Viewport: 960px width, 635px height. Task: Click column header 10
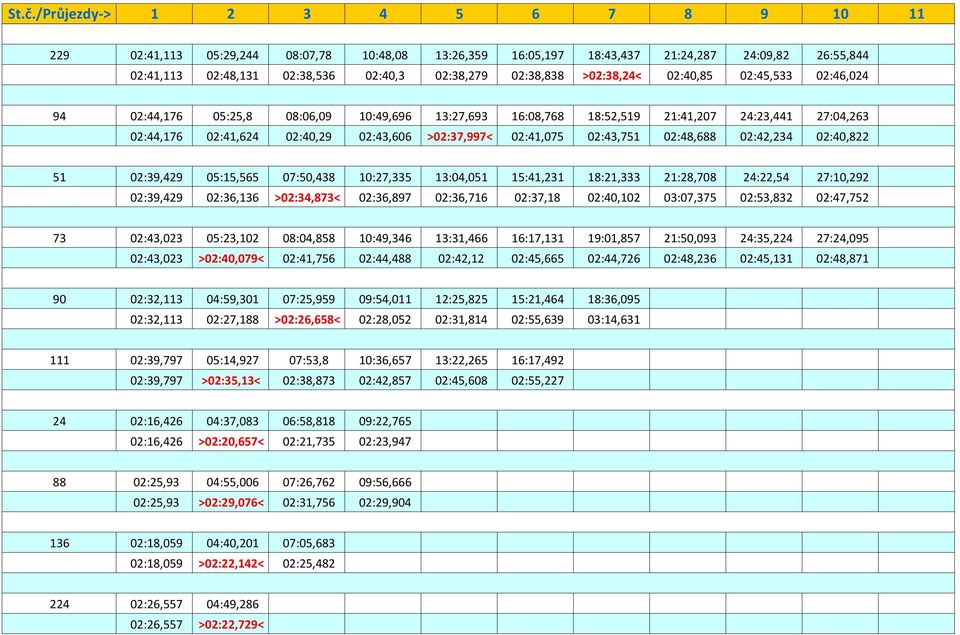pos(840,13)
